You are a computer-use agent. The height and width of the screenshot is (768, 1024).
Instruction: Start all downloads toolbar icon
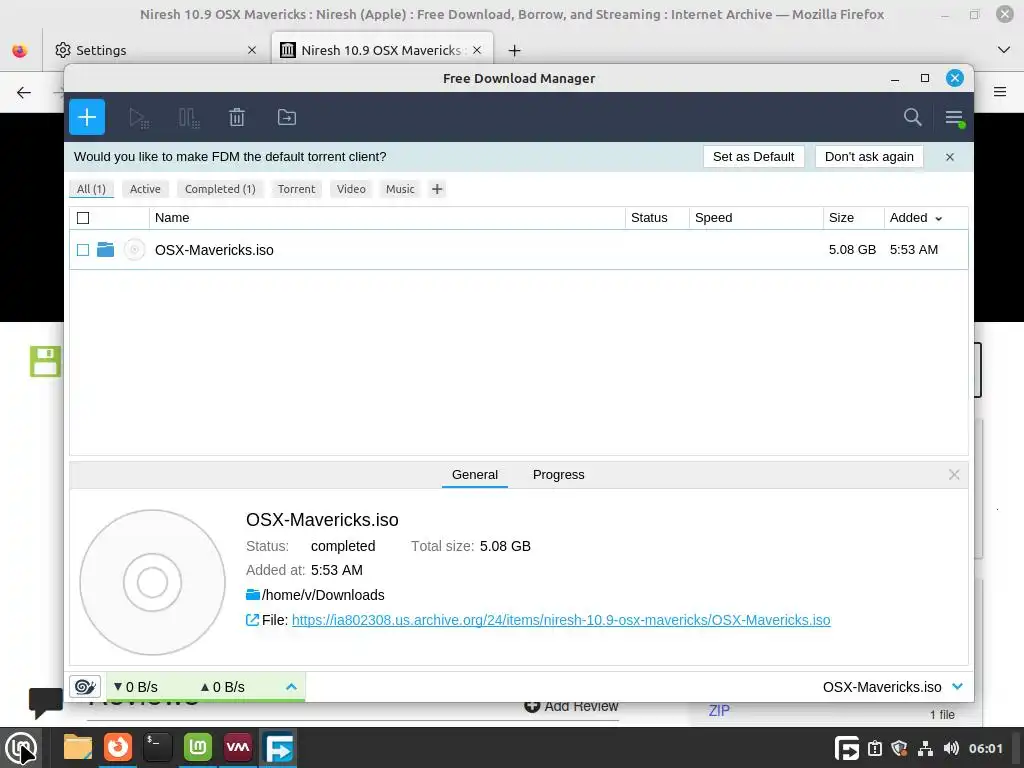[138, 118]
